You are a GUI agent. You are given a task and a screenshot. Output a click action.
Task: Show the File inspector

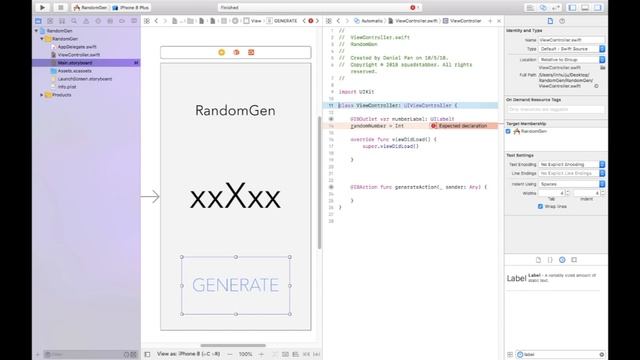[x=550, y=21]
